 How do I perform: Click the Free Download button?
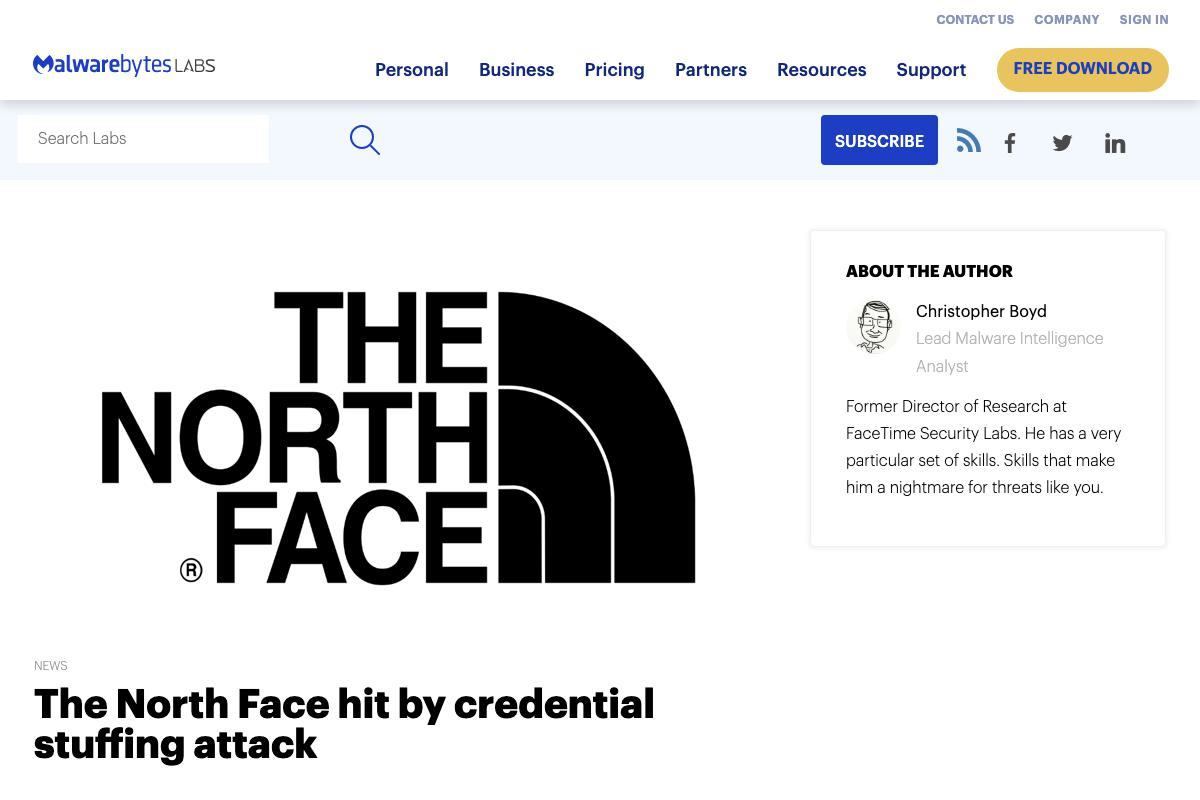1083,69
